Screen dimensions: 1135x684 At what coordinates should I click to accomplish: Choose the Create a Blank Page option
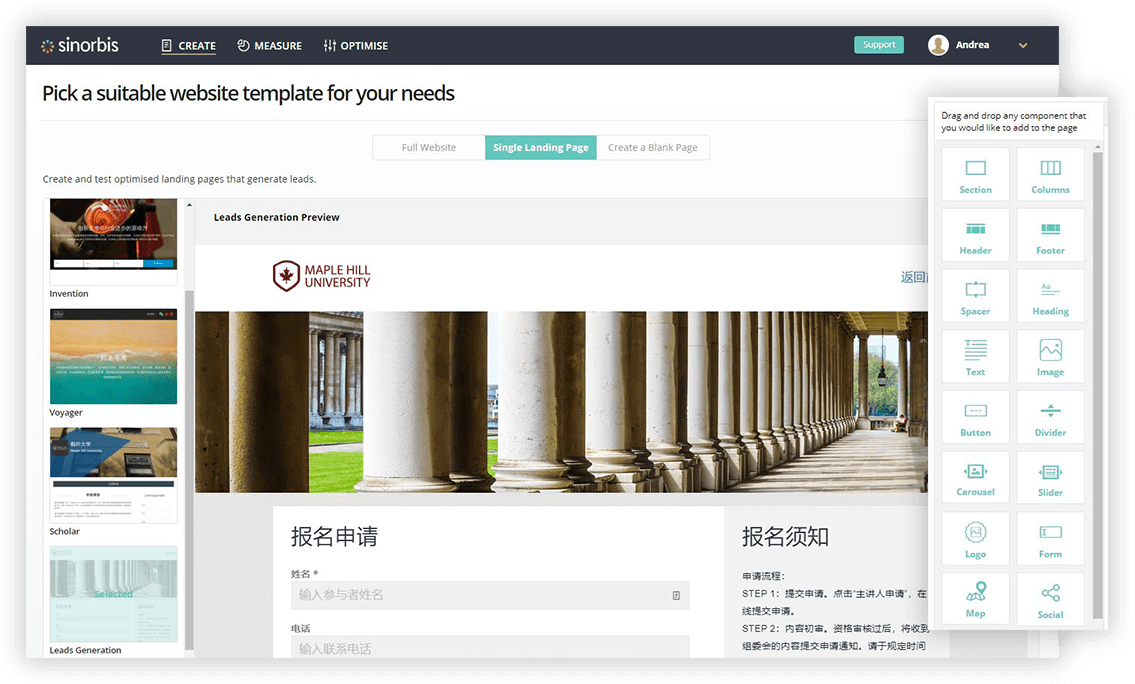coord(653,147)
